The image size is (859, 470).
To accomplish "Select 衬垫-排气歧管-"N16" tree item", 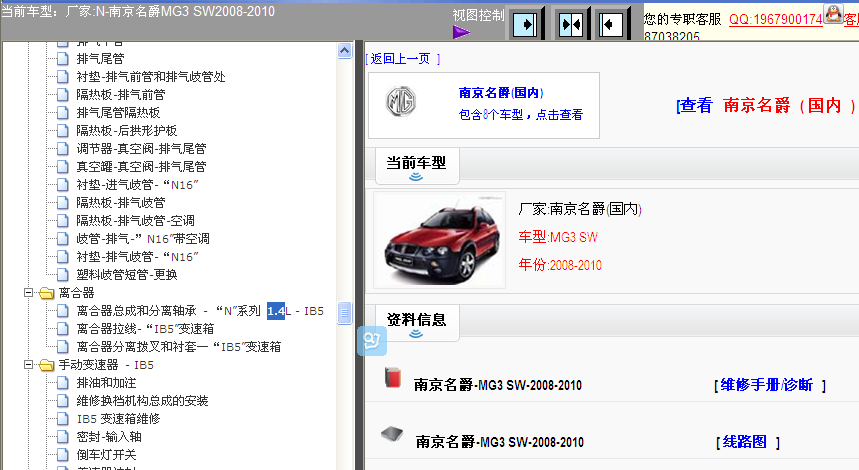I will (137, 257).
